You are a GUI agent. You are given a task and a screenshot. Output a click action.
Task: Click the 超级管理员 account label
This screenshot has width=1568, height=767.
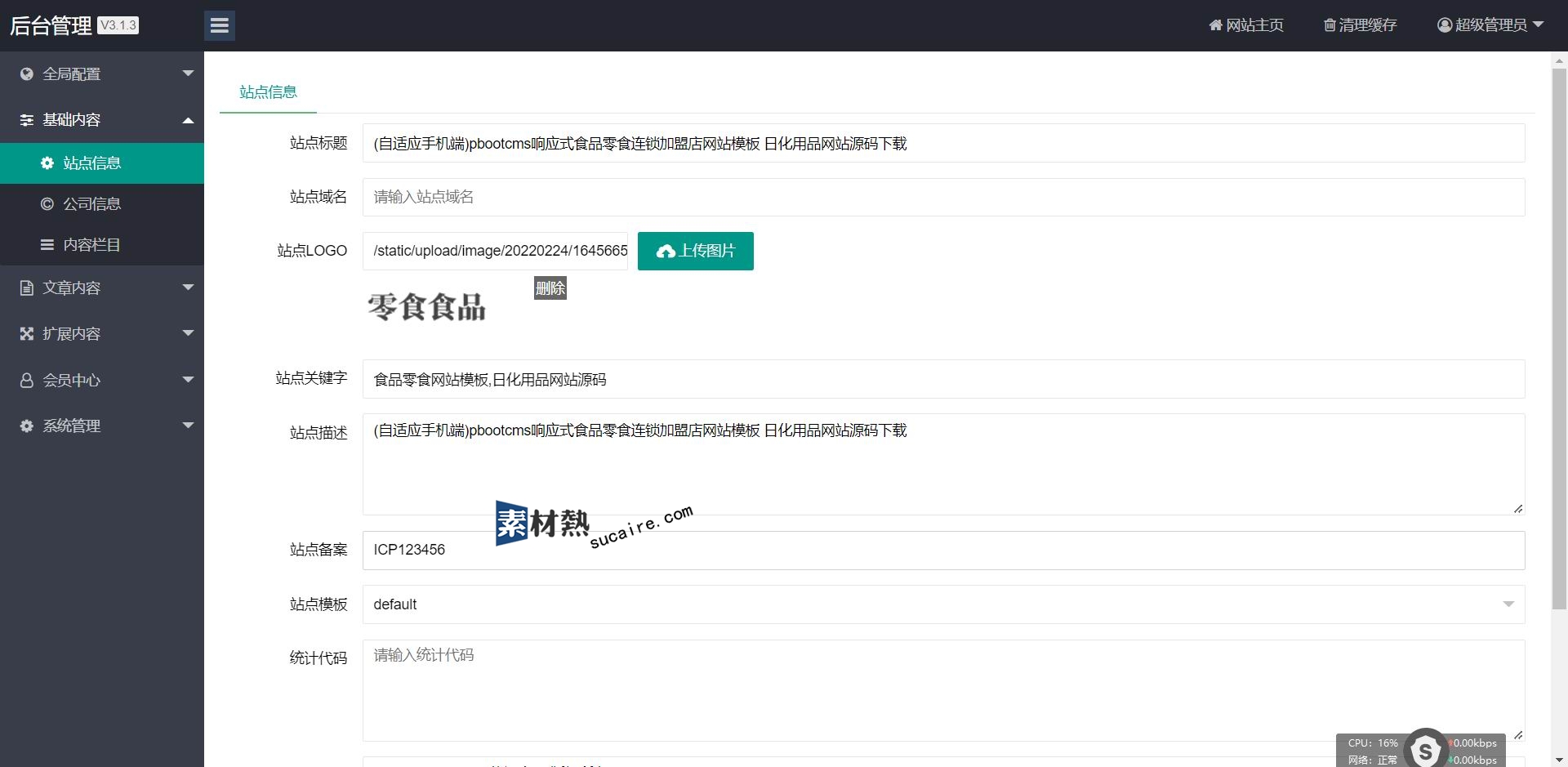[1490, 25]
